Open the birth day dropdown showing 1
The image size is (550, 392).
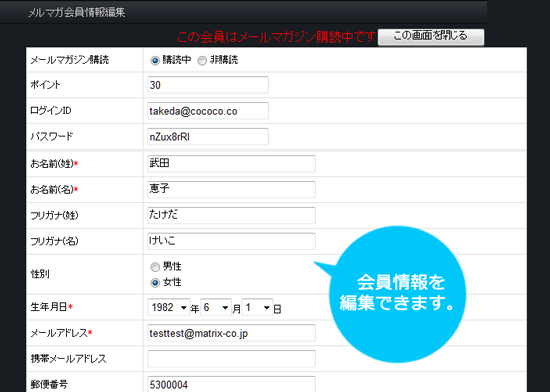[257, 307]
